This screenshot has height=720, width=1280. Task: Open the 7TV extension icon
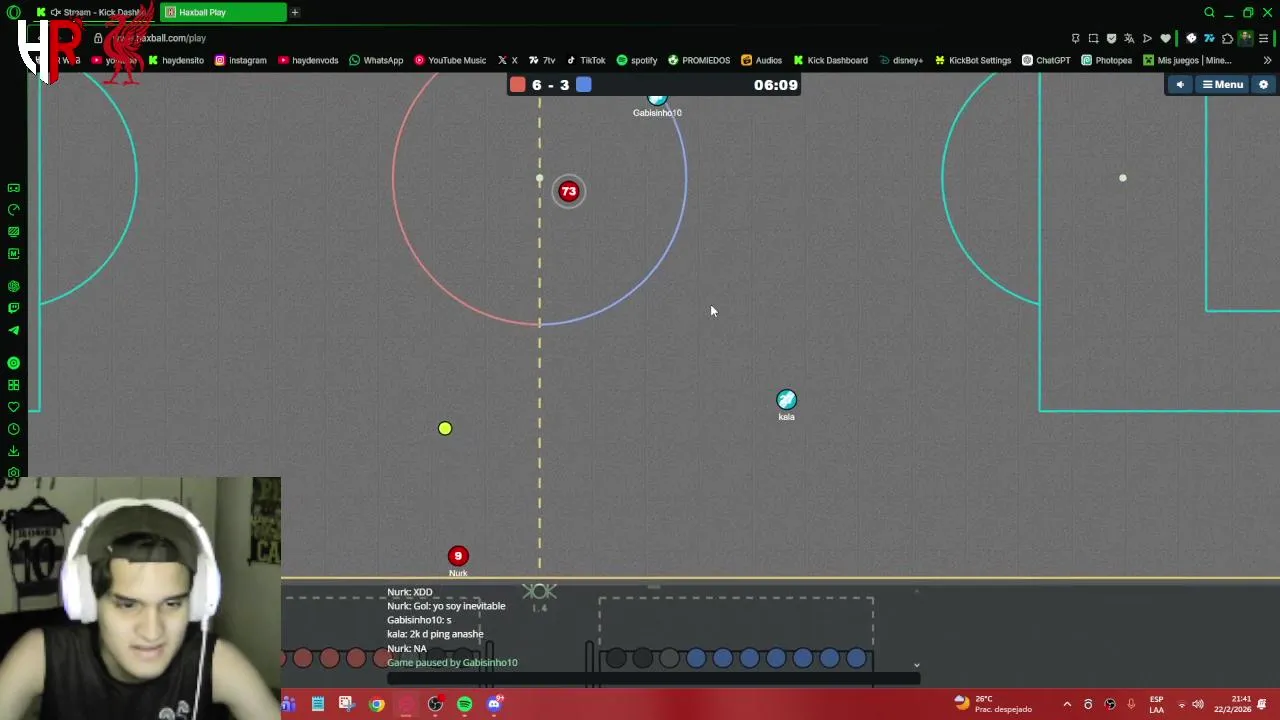point(1209,38)
